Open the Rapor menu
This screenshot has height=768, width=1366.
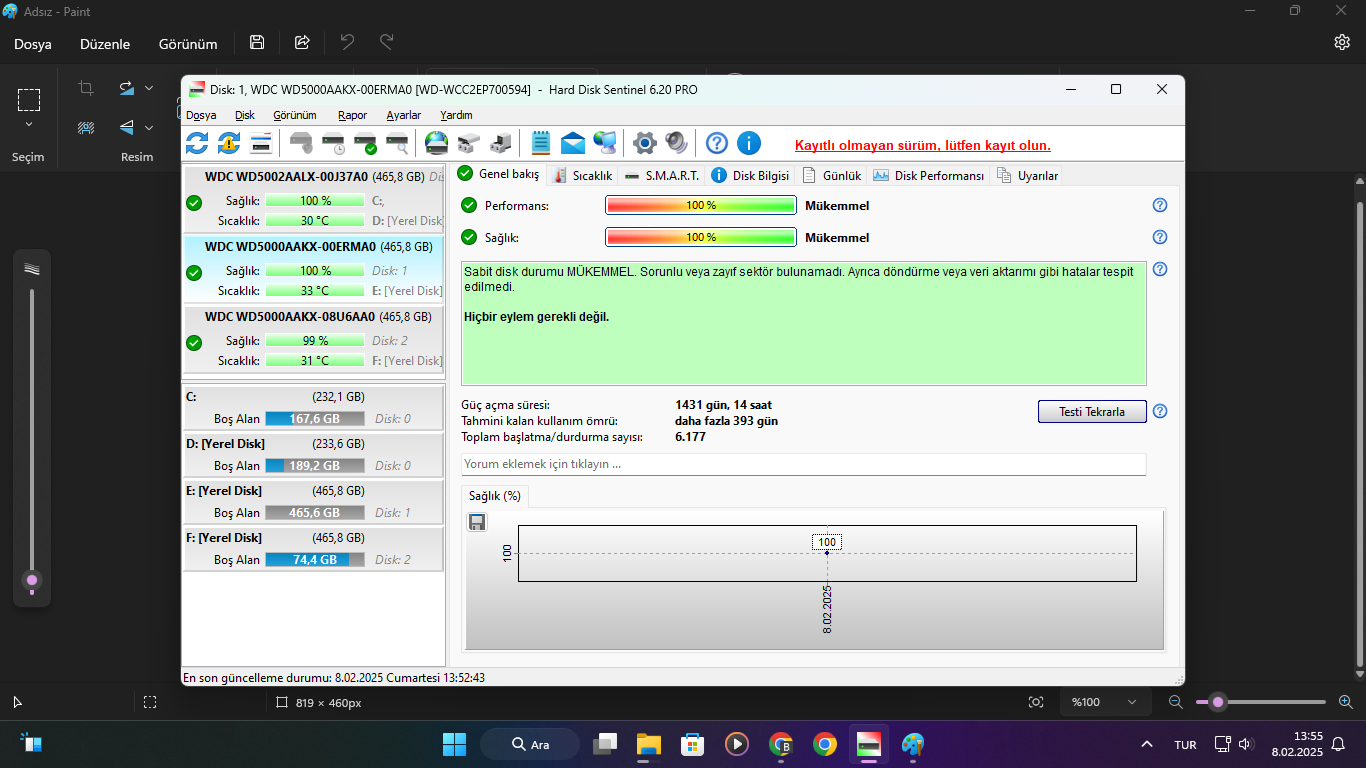coord(352,115)
